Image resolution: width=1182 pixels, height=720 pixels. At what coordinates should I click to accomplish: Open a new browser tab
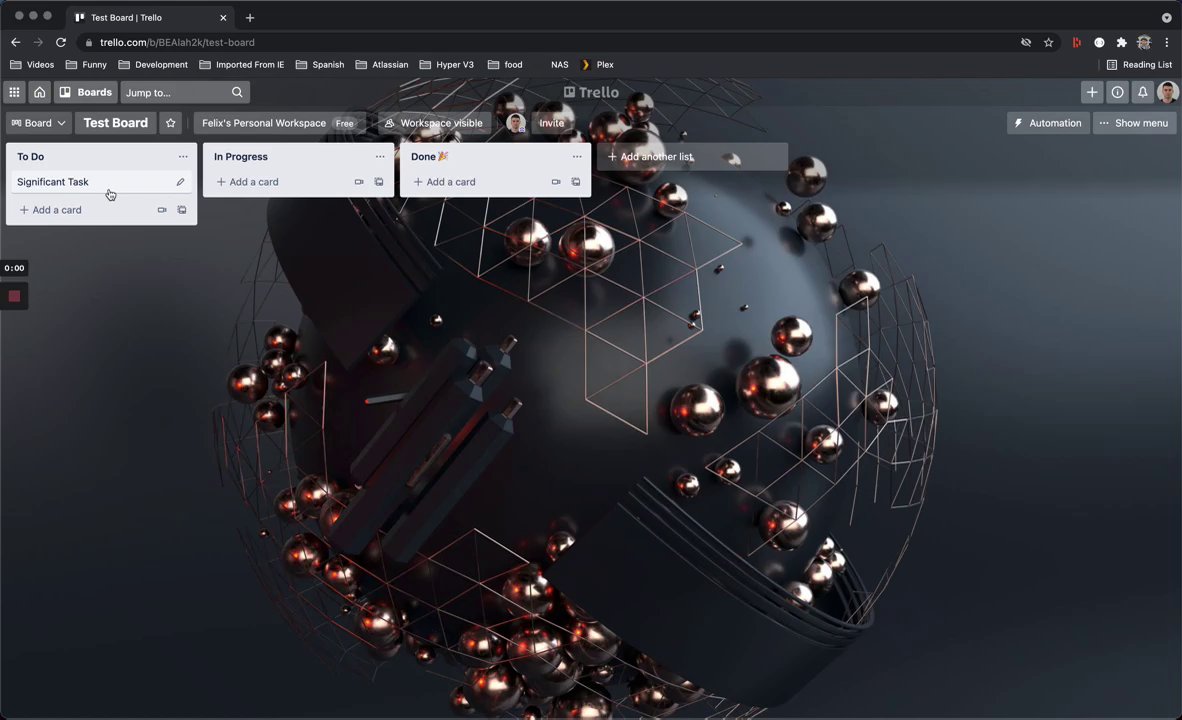250,17
